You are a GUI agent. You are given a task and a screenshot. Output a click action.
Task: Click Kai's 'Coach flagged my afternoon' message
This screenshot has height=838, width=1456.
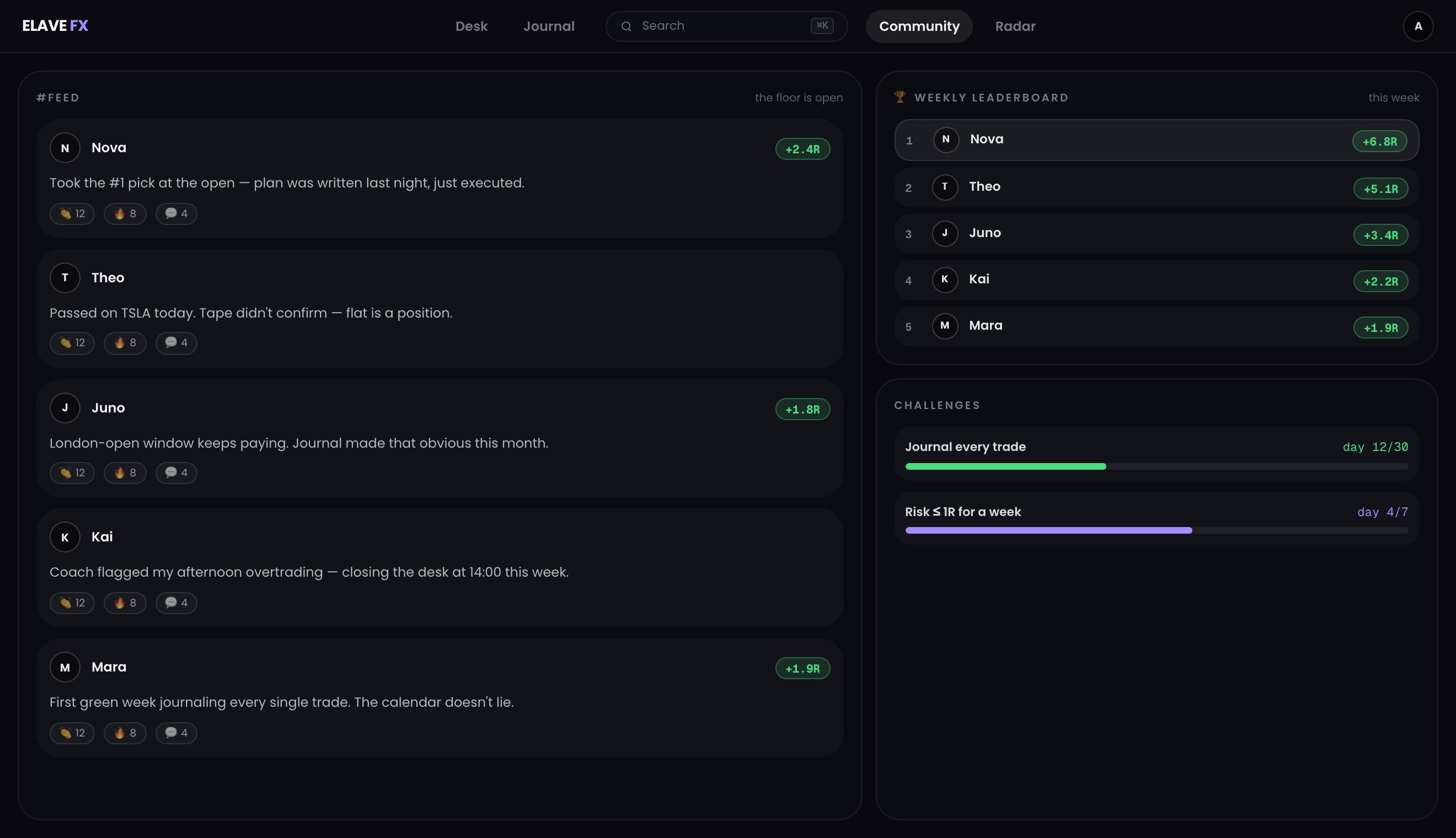(309, 572)
